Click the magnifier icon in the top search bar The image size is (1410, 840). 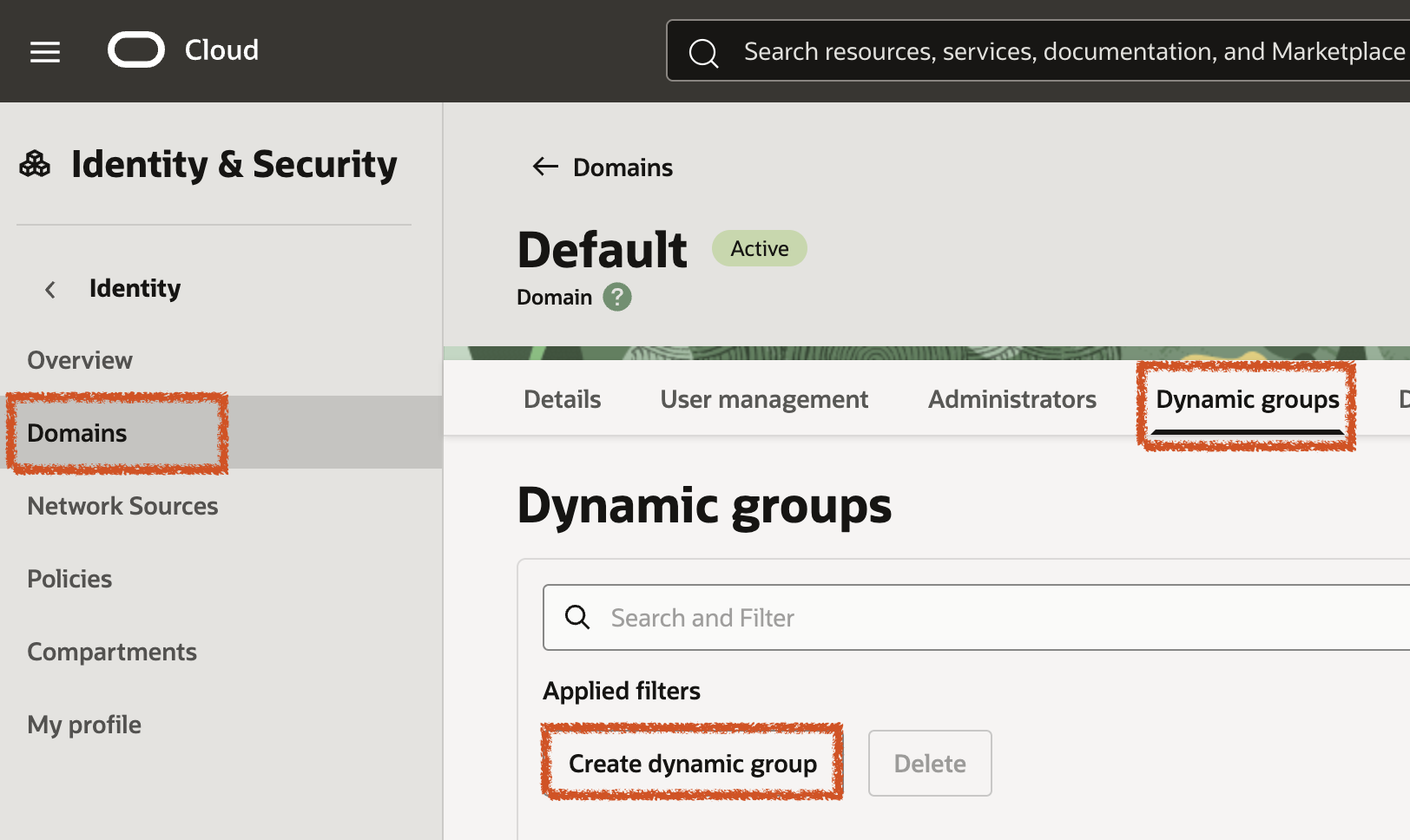(x=703, y=52)
